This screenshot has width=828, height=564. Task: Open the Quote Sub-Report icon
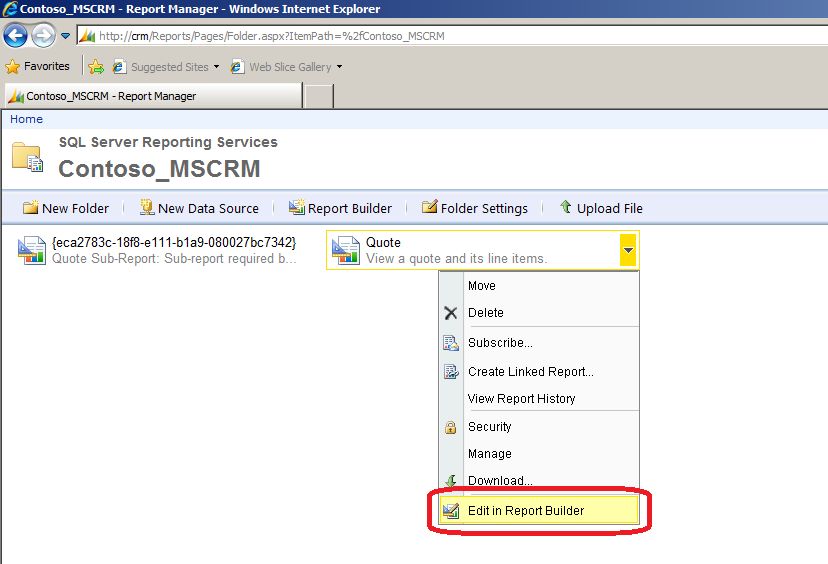(x=32, y=250)
